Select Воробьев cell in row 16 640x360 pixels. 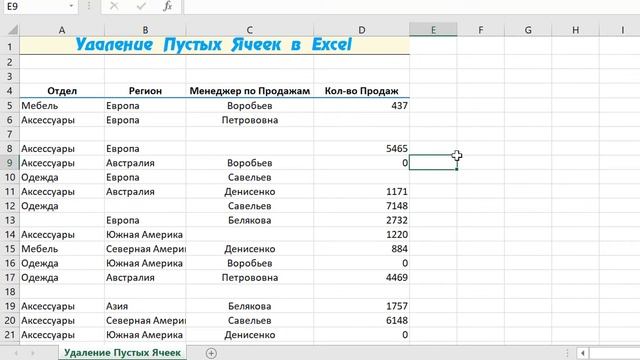(249, 263)
